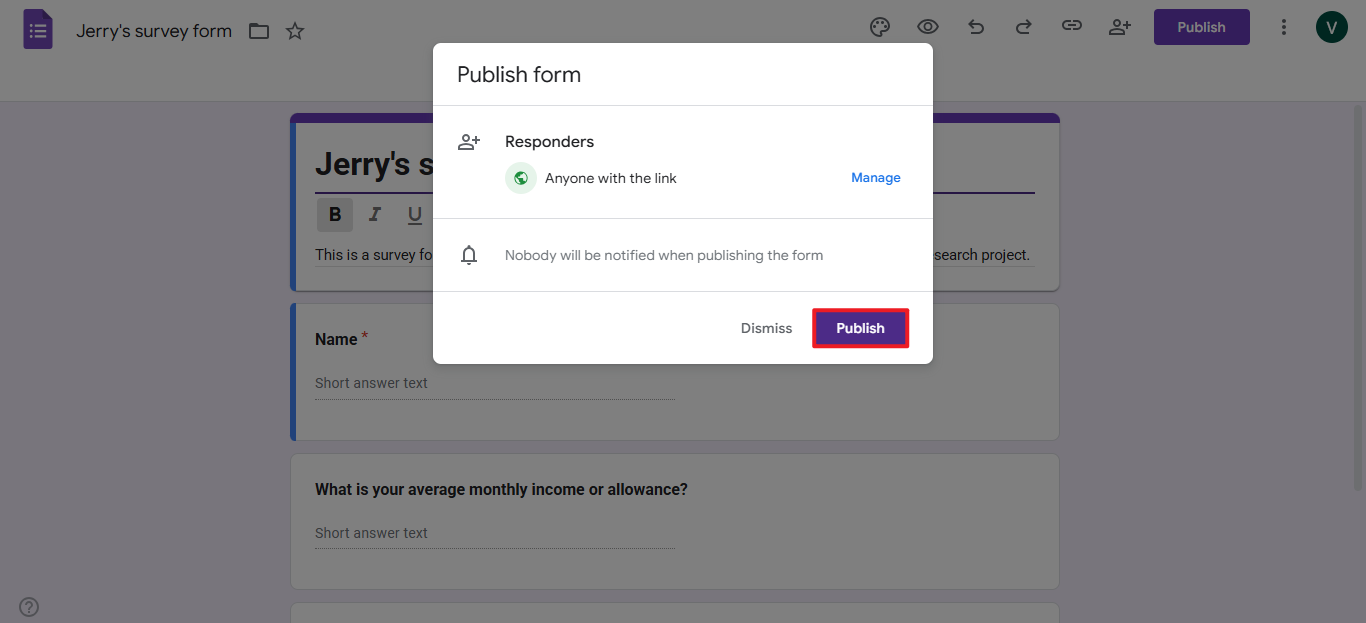The image size is (1366, 623).
Task: Toggle underline formatting on the description
Action: (x=414, y=214)
